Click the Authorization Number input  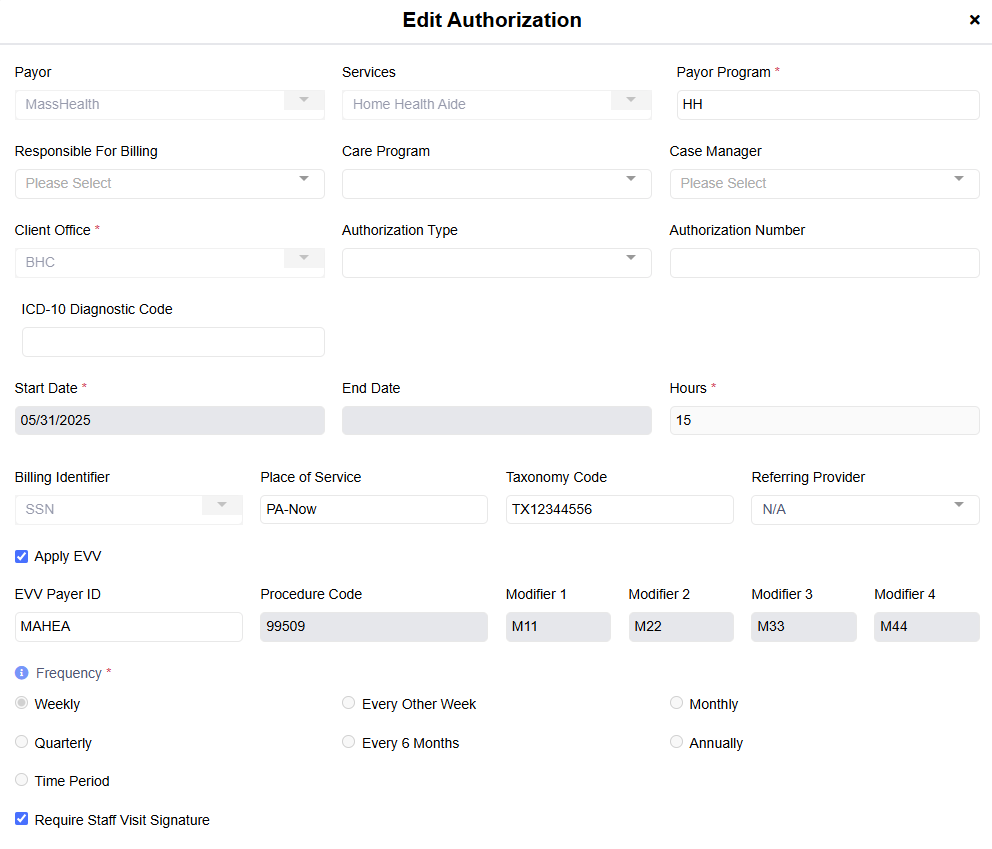click(x=824, y=262)
